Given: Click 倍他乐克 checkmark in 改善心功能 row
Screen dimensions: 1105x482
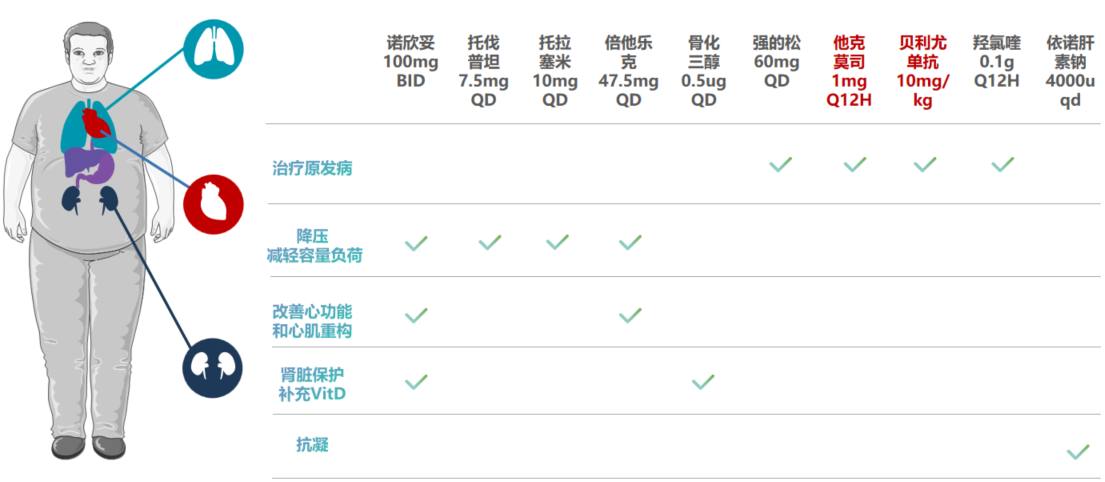Looking at the screenshot, I should [630, 314].
